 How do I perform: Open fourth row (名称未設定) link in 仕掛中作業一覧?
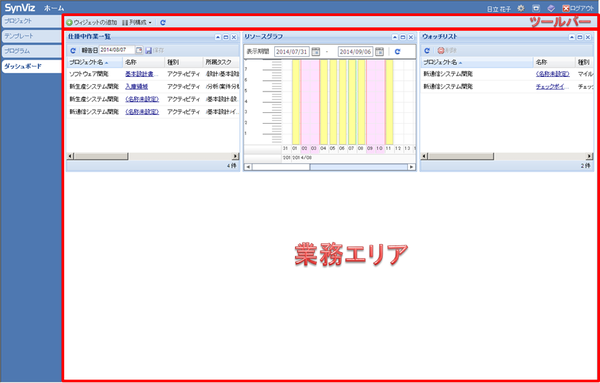point(142,112)
